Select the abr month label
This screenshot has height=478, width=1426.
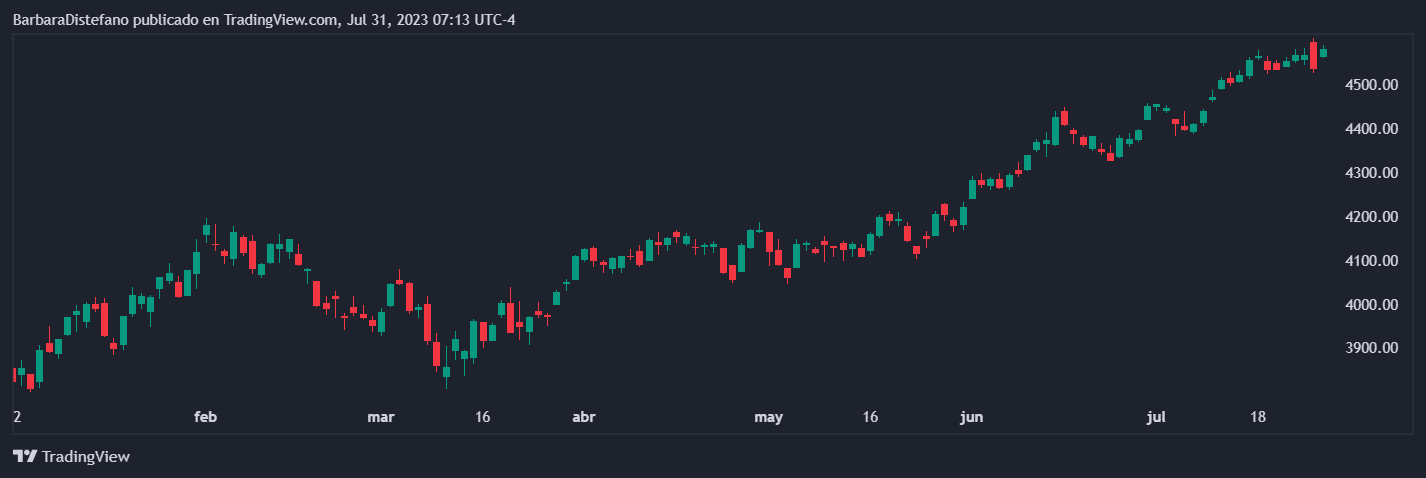point(583,417)
